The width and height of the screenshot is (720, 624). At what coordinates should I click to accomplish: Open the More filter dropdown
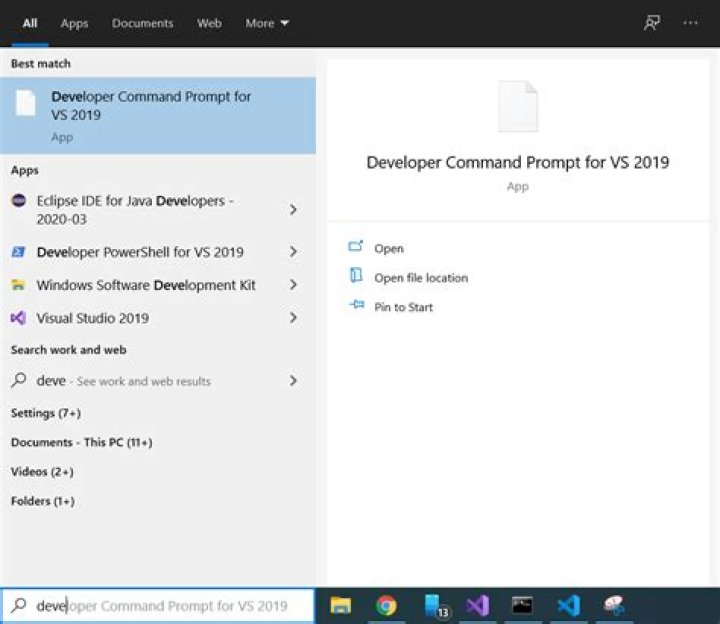[267, 23]
